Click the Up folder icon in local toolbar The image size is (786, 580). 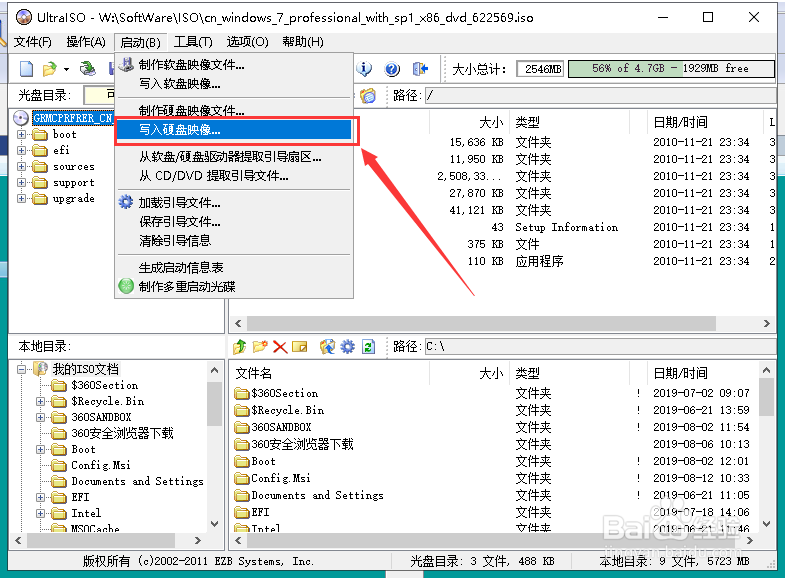click(x=240, y=346)
